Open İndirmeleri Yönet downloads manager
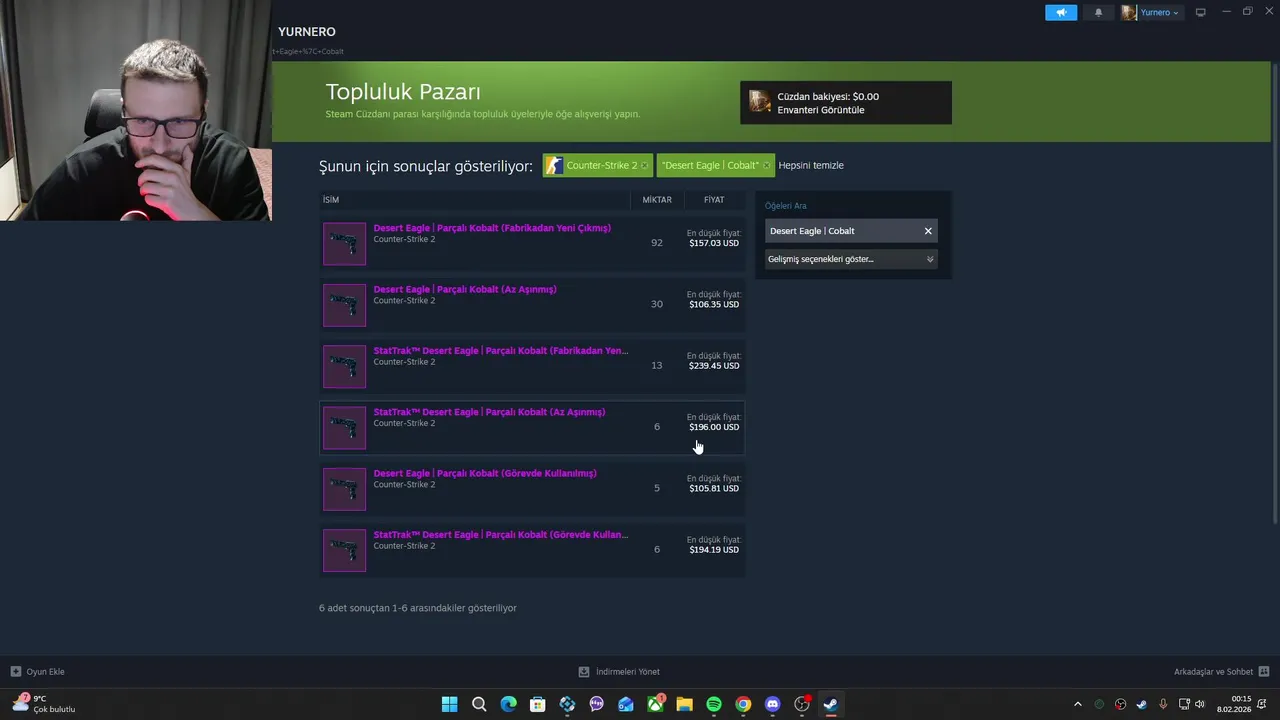Viewport: 1280px width, 720px height. 619,672
